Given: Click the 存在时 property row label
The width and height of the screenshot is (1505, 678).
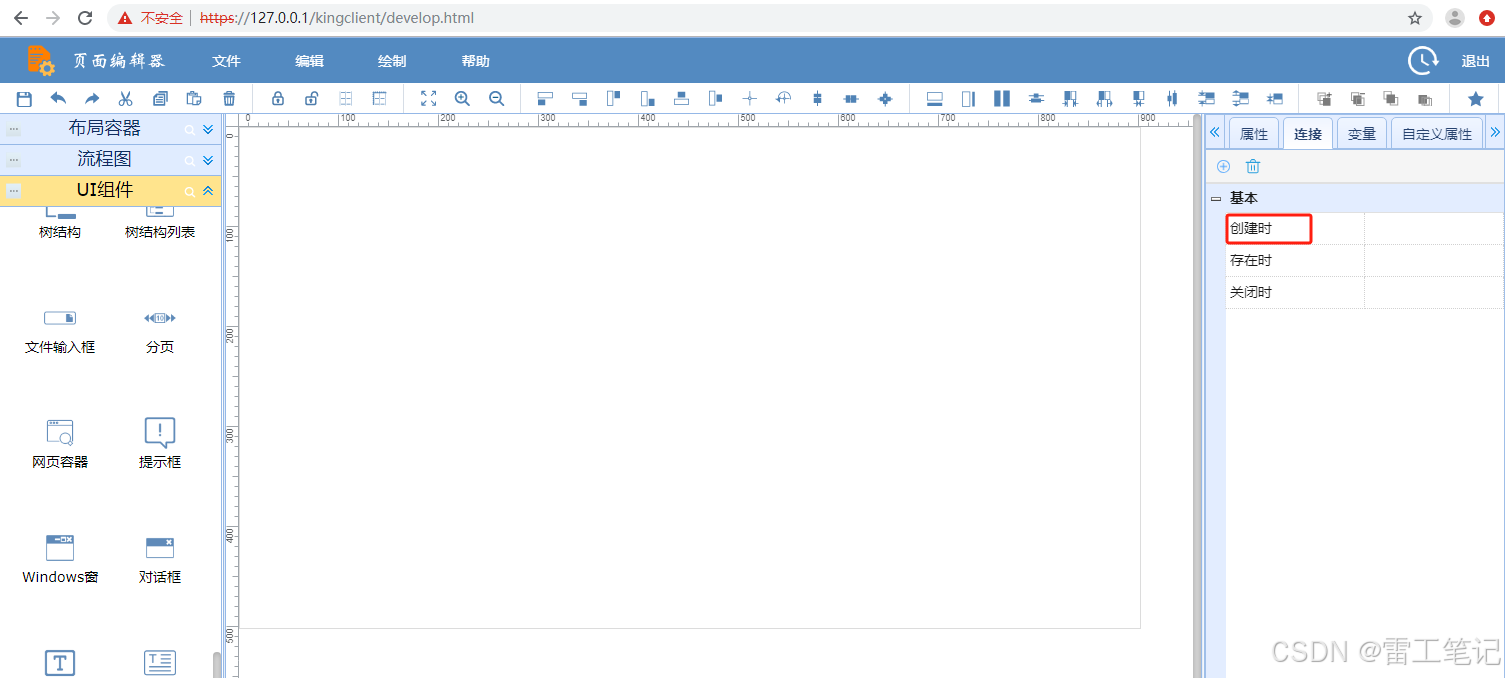Looking at the screenshot, I should pos(1251,260).
